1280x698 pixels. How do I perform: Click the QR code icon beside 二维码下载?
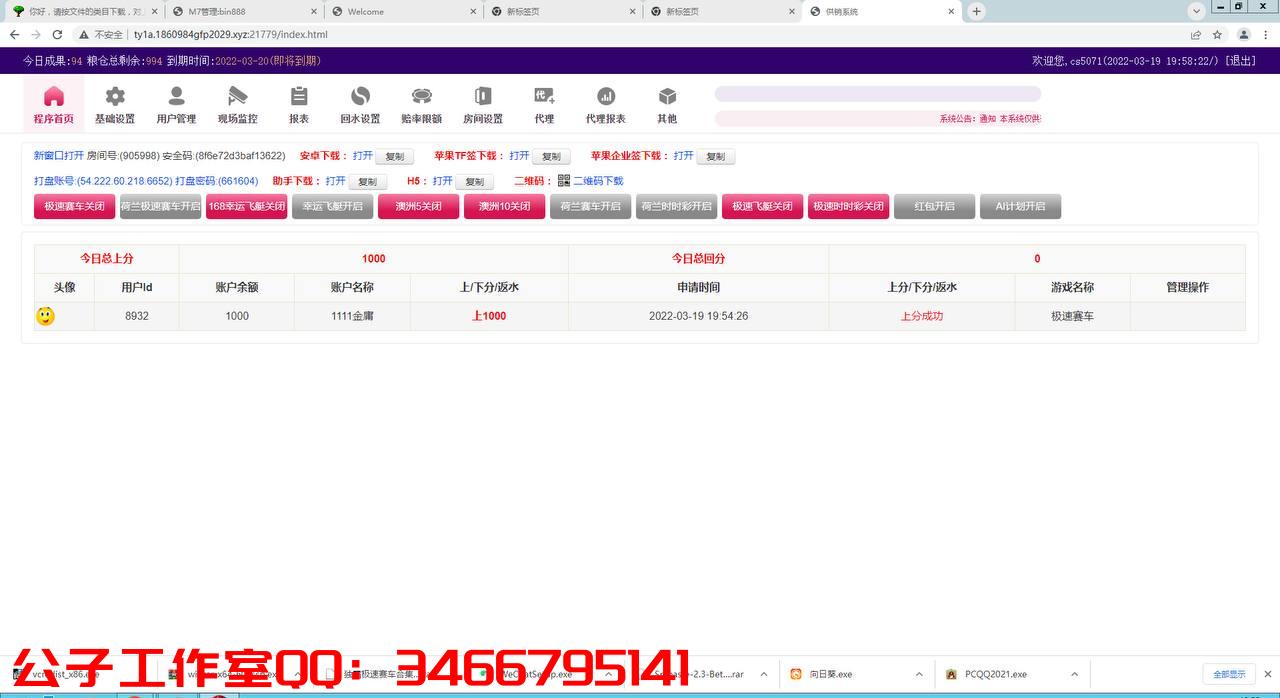[564, 181]
